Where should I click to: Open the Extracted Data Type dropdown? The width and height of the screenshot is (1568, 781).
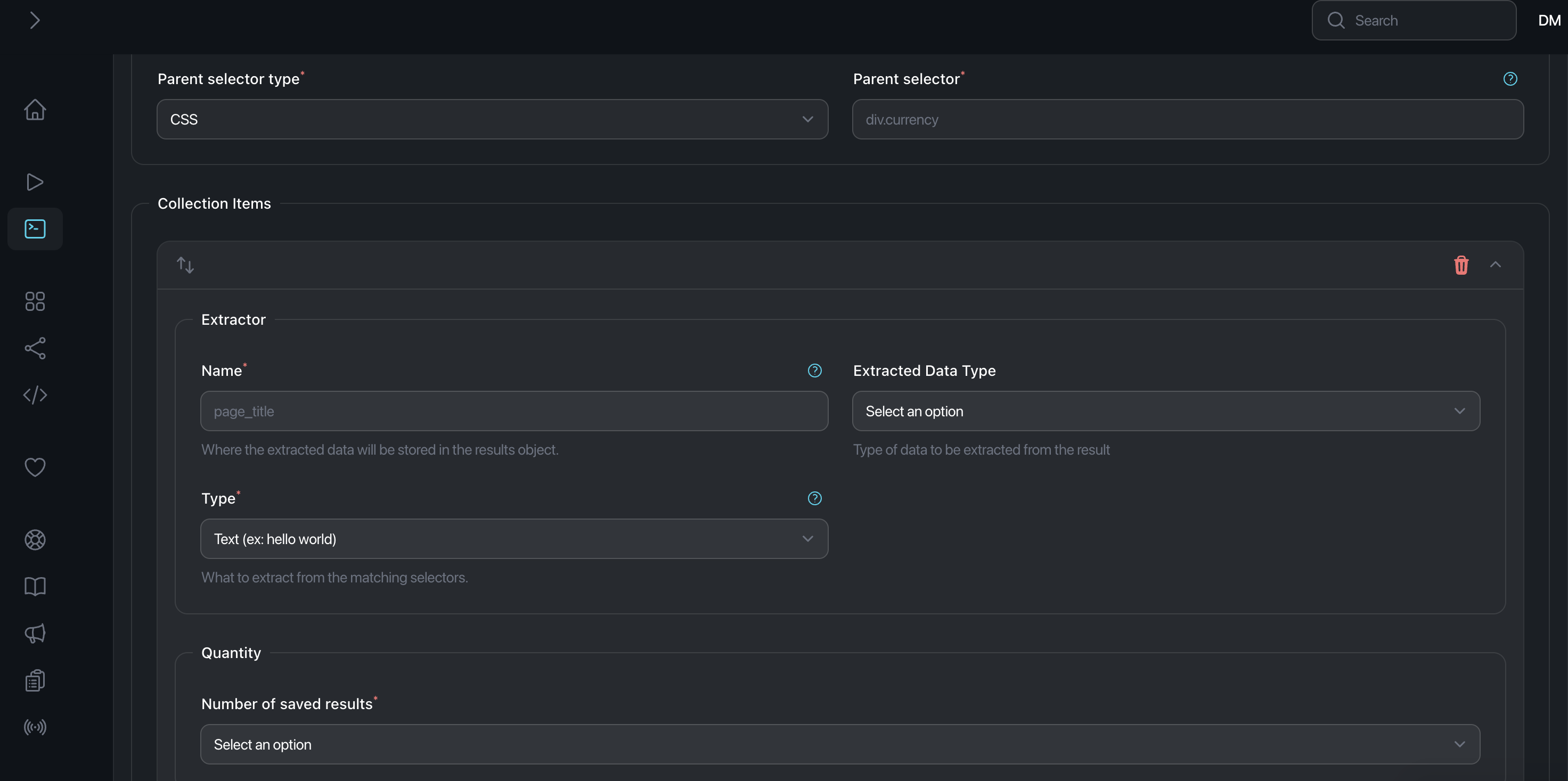[1165, 411]
